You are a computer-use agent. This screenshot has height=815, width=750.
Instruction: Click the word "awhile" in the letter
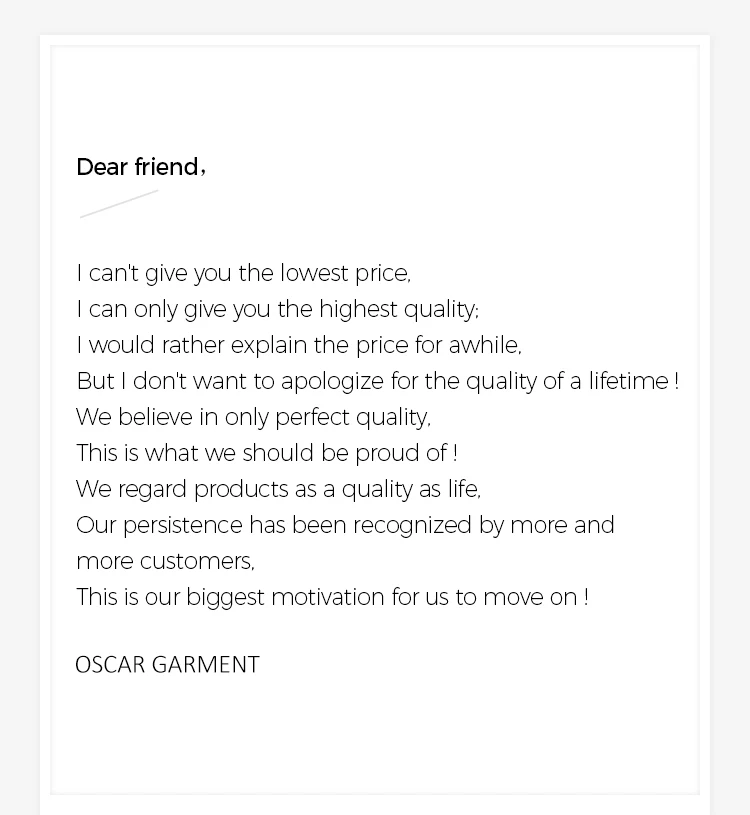(484, 345)
